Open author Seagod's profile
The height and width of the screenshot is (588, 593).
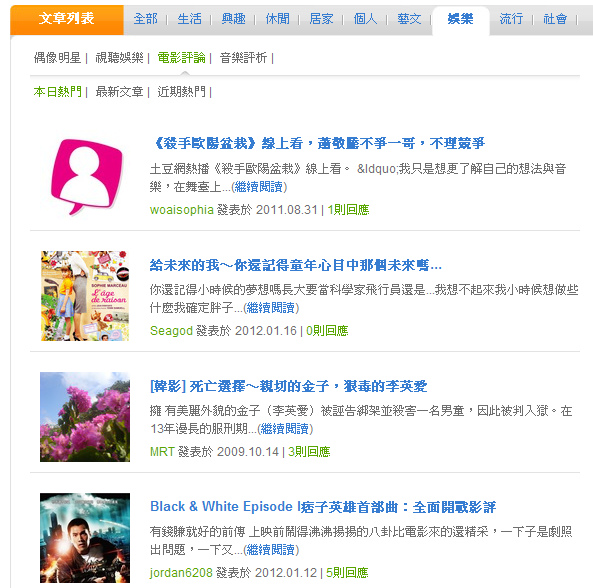[171, 330]
